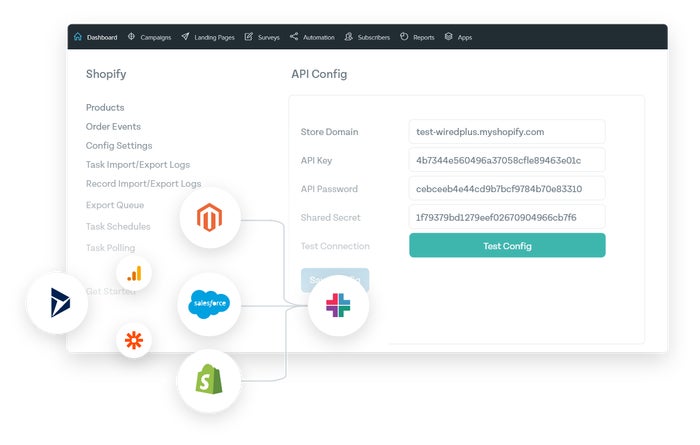Open the Subscribers menu item
Viewport: 700px width, 445px height.
pyautogui.click(x=374, y=37)
